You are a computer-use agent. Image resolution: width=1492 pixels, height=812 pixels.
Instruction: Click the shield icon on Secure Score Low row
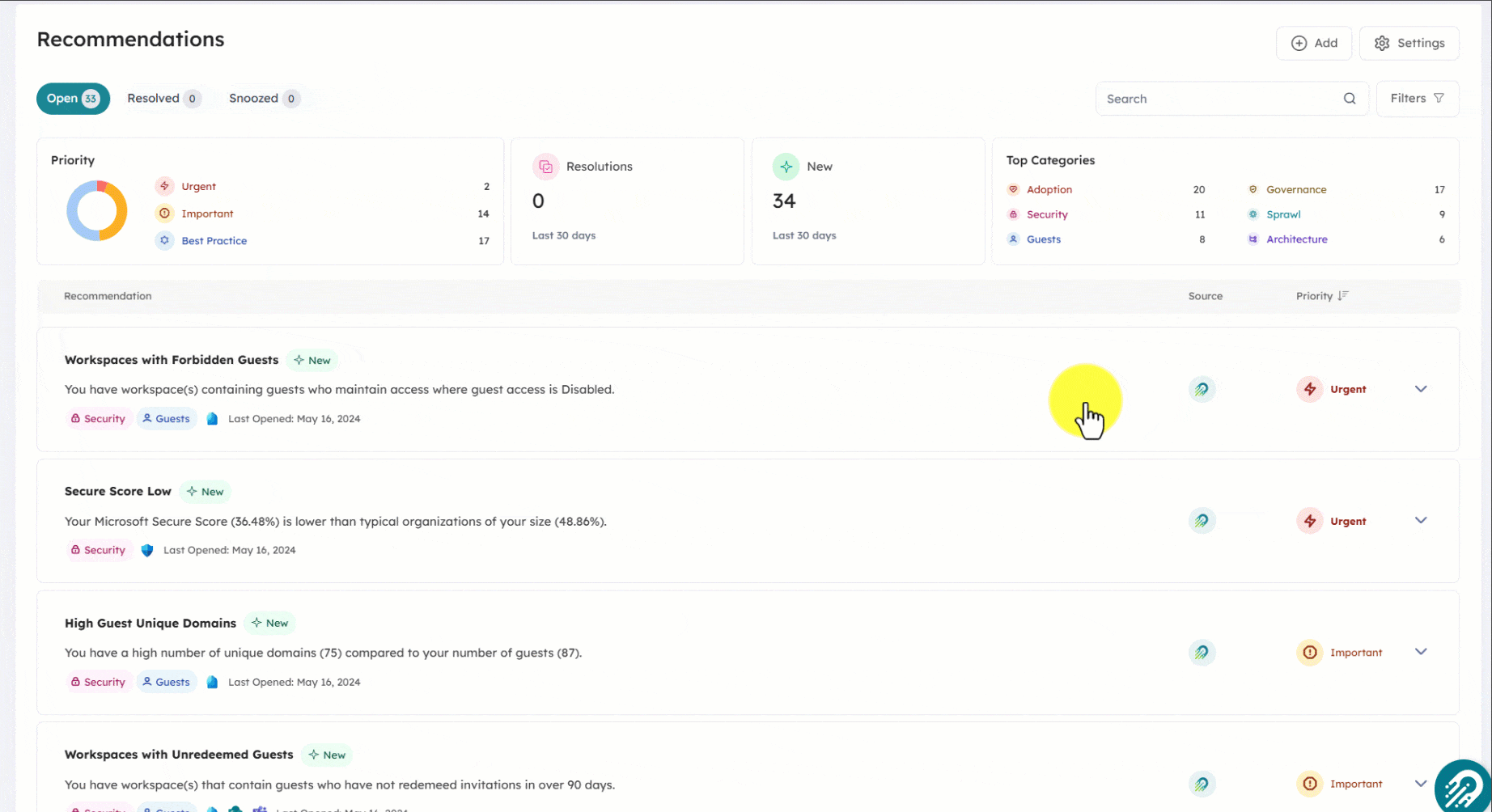coord(147,550)
